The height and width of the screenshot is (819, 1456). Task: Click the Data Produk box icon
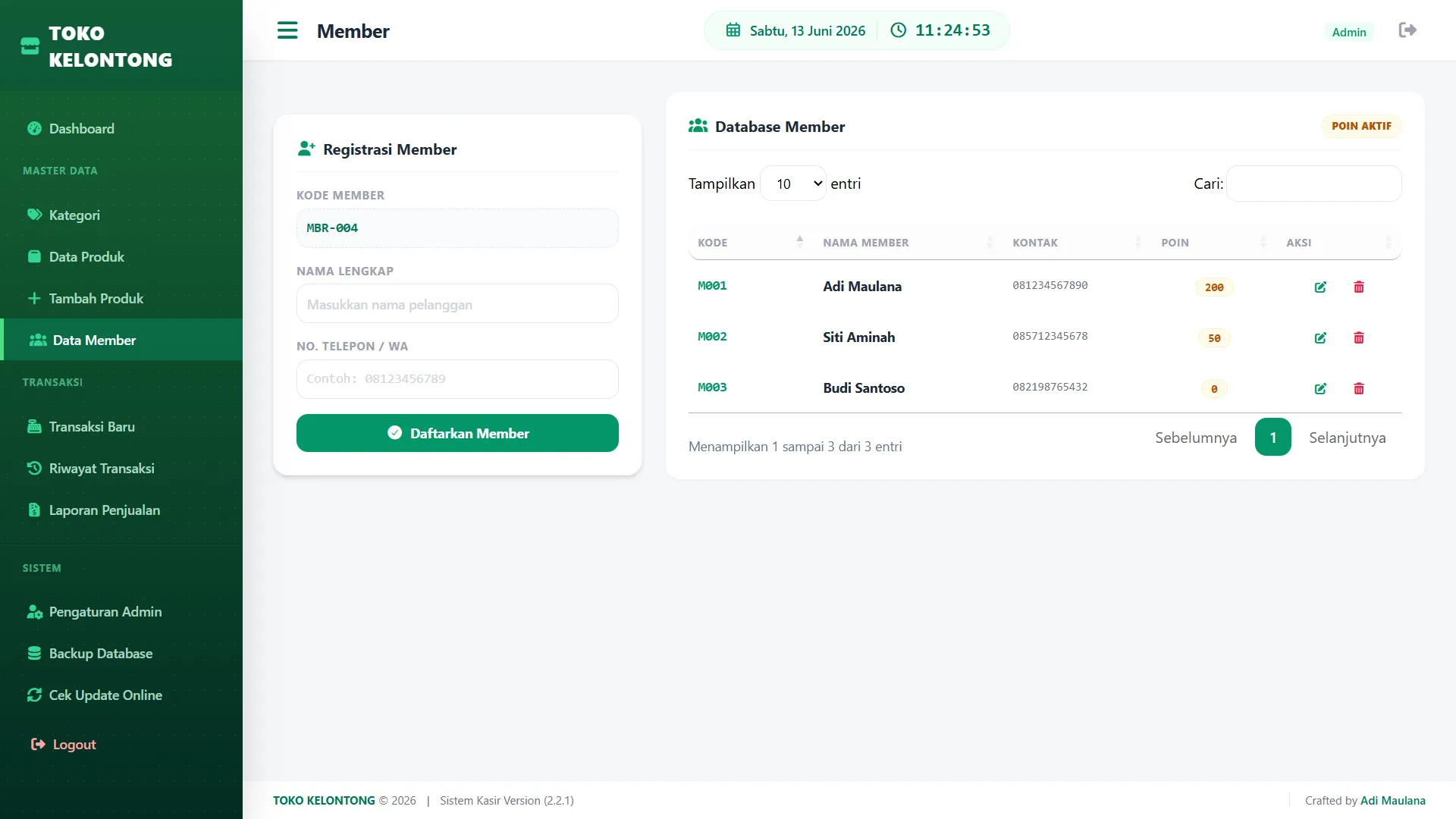(x=34, y=256)
